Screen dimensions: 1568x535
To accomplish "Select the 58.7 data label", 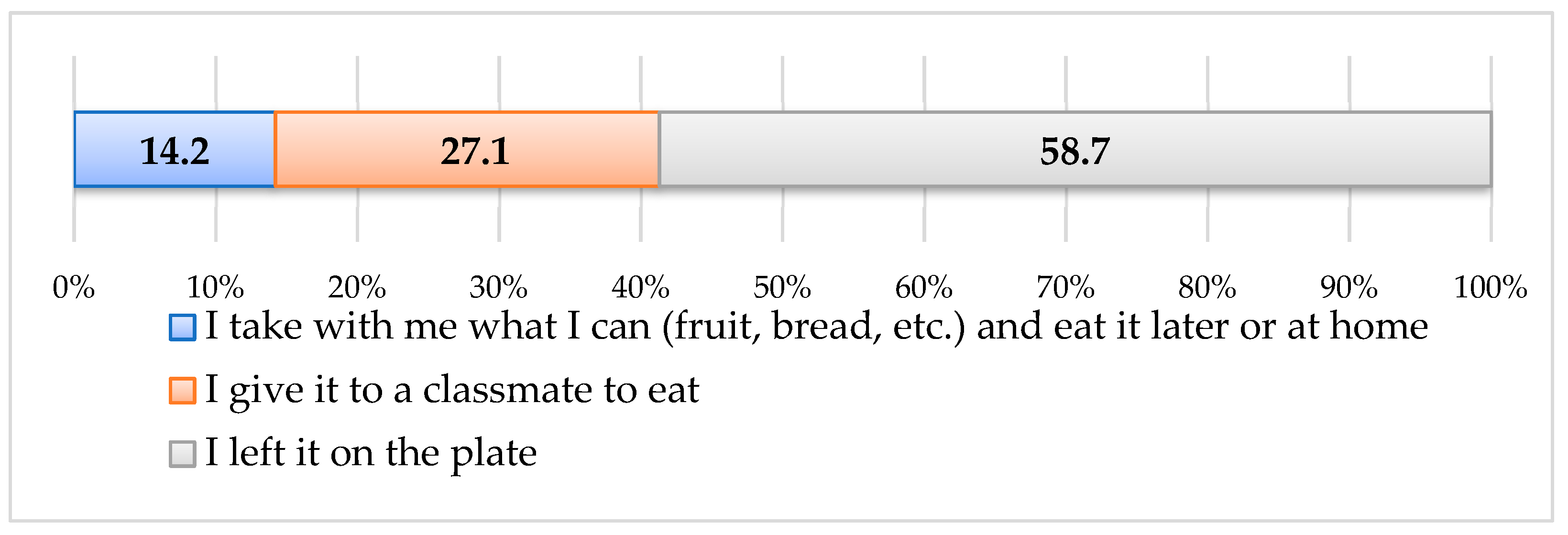I will (1075, 151).
